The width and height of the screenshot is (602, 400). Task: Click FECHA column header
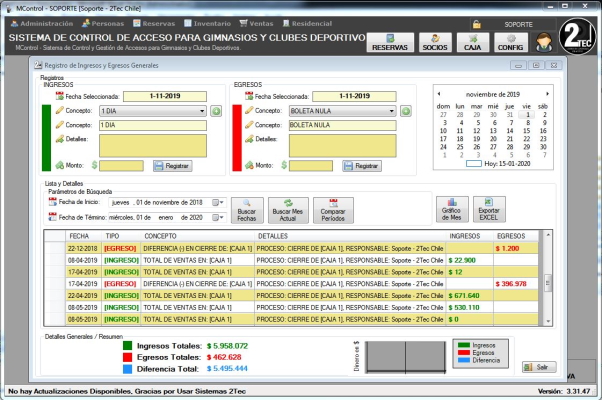coord(84,236)
